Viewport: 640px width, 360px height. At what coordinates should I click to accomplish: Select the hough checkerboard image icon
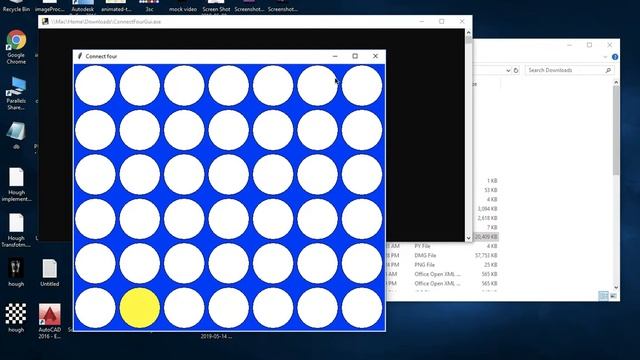click(x=16, y=318)
